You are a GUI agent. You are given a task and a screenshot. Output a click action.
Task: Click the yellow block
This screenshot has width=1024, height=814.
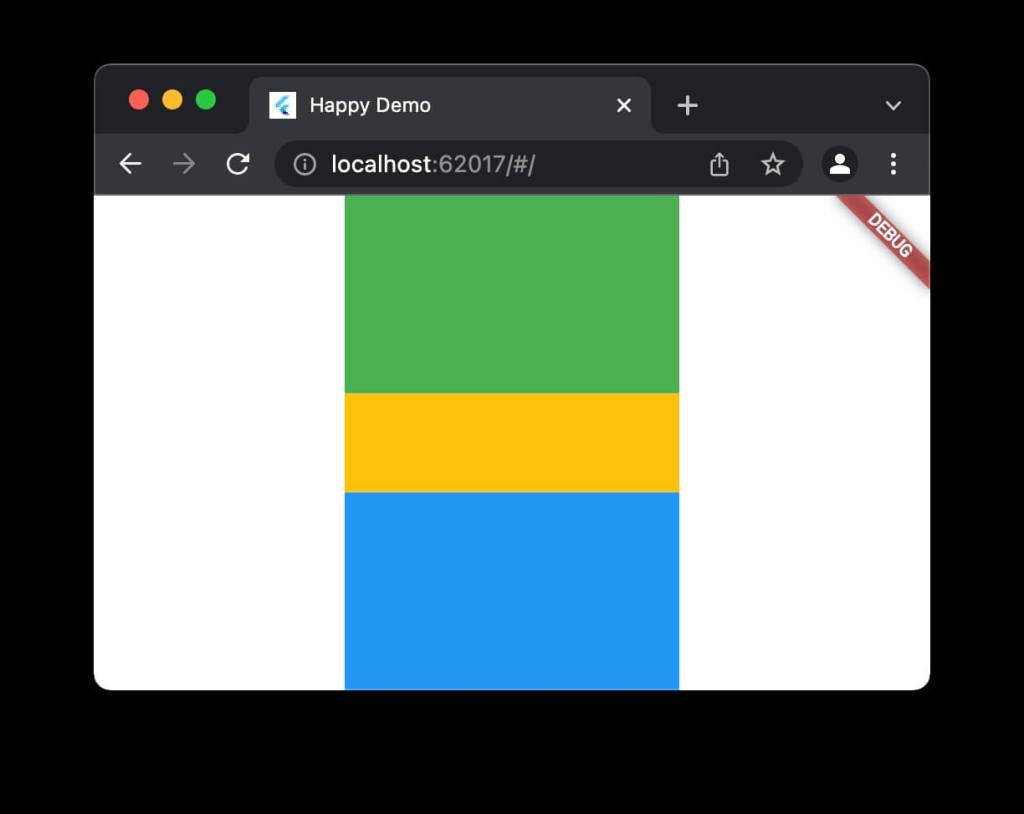(x=511, y=442)
